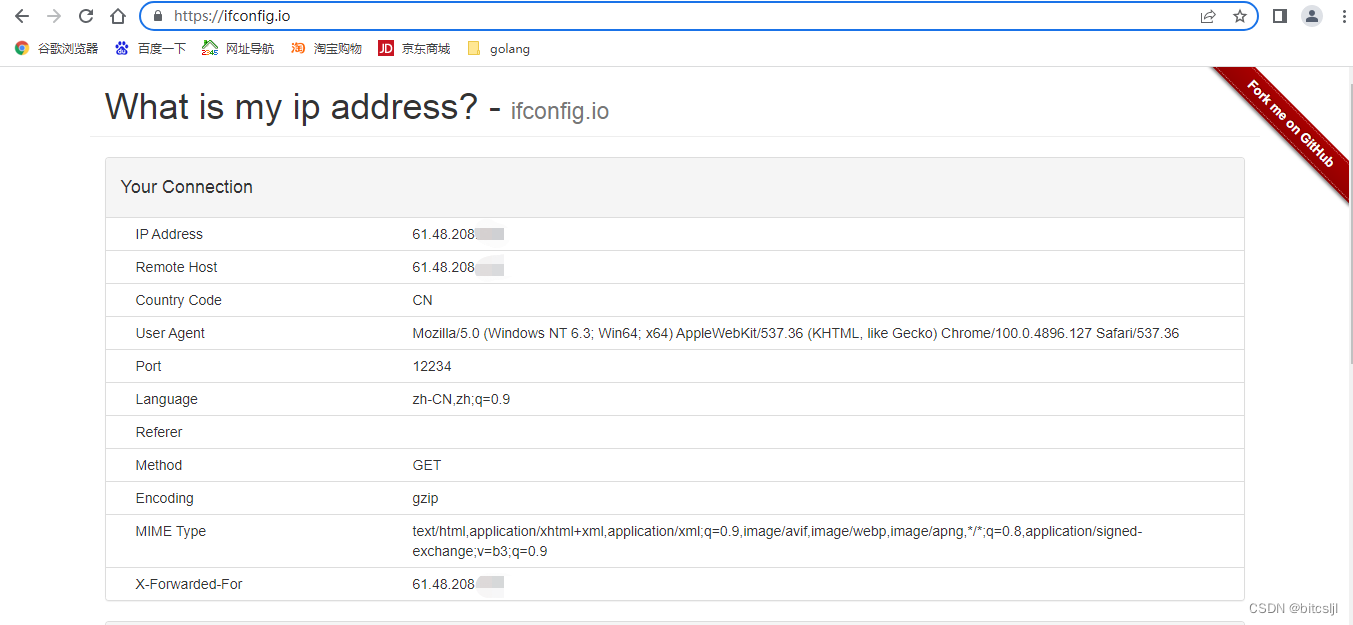Screen dimensions: 1353x625
Task: Click the Your Connection panel header
Action: [675, 187]
